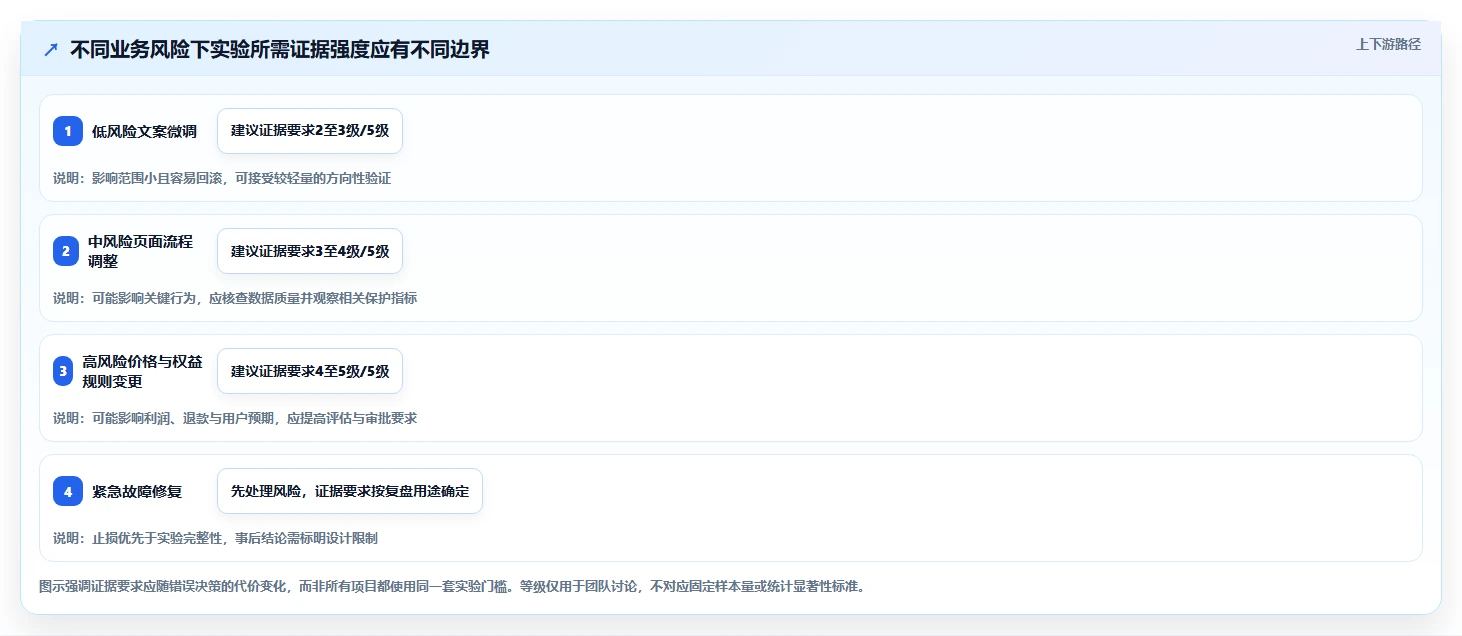Click the 建议证据要求2至3级/5级 pill

click(310, 131)
